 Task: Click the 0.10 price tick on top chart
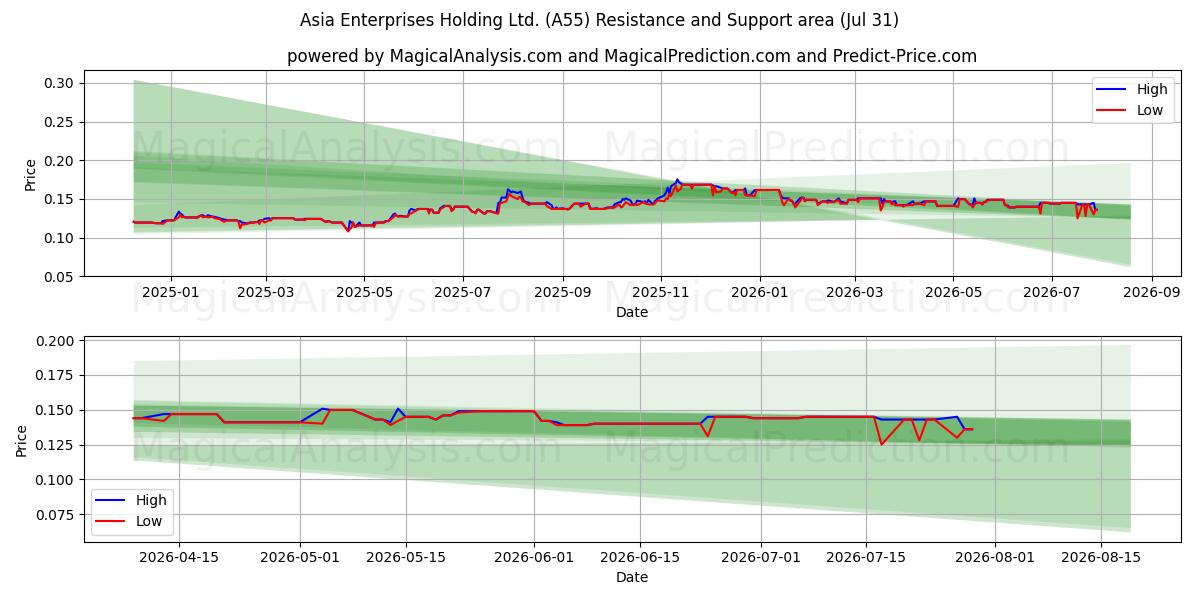tap(61, 238)
